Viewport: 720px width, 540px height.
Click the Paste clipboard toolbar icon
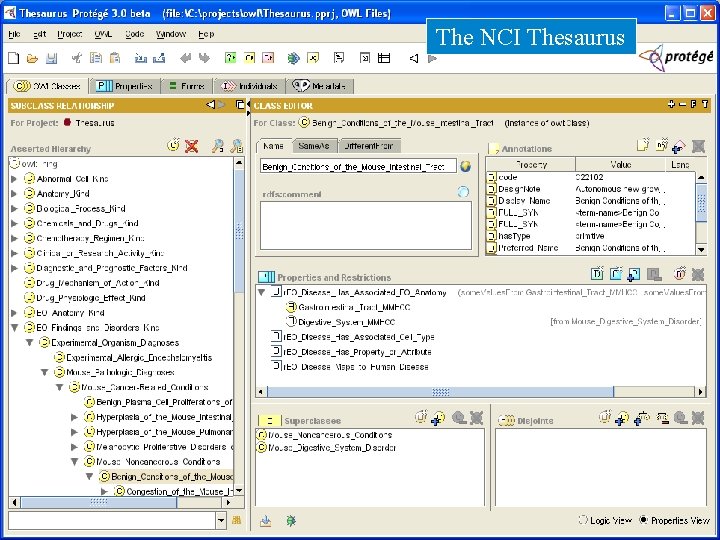(x=115, y=58)
